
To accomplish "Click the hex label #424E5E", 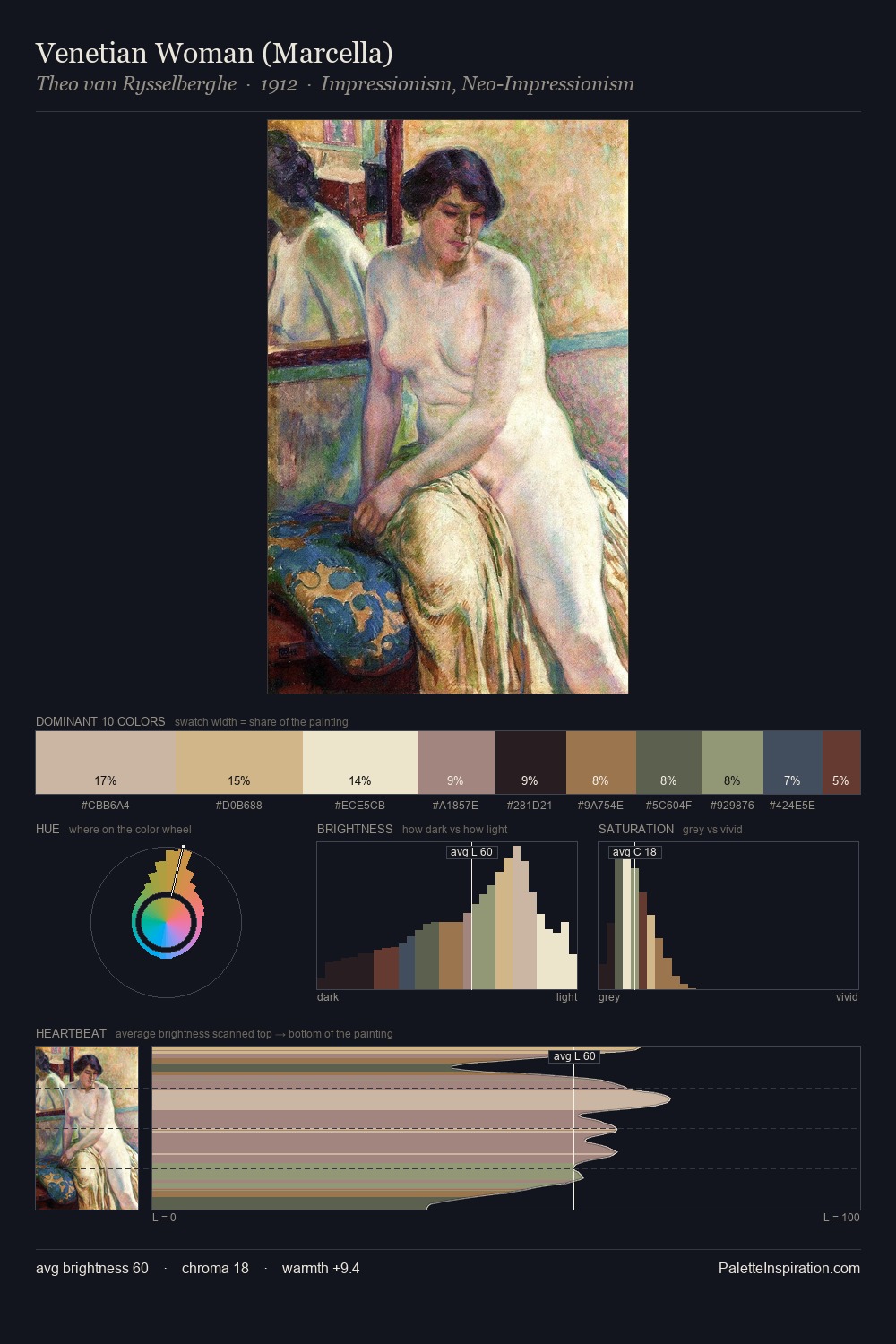I will (x=793, y=806).
